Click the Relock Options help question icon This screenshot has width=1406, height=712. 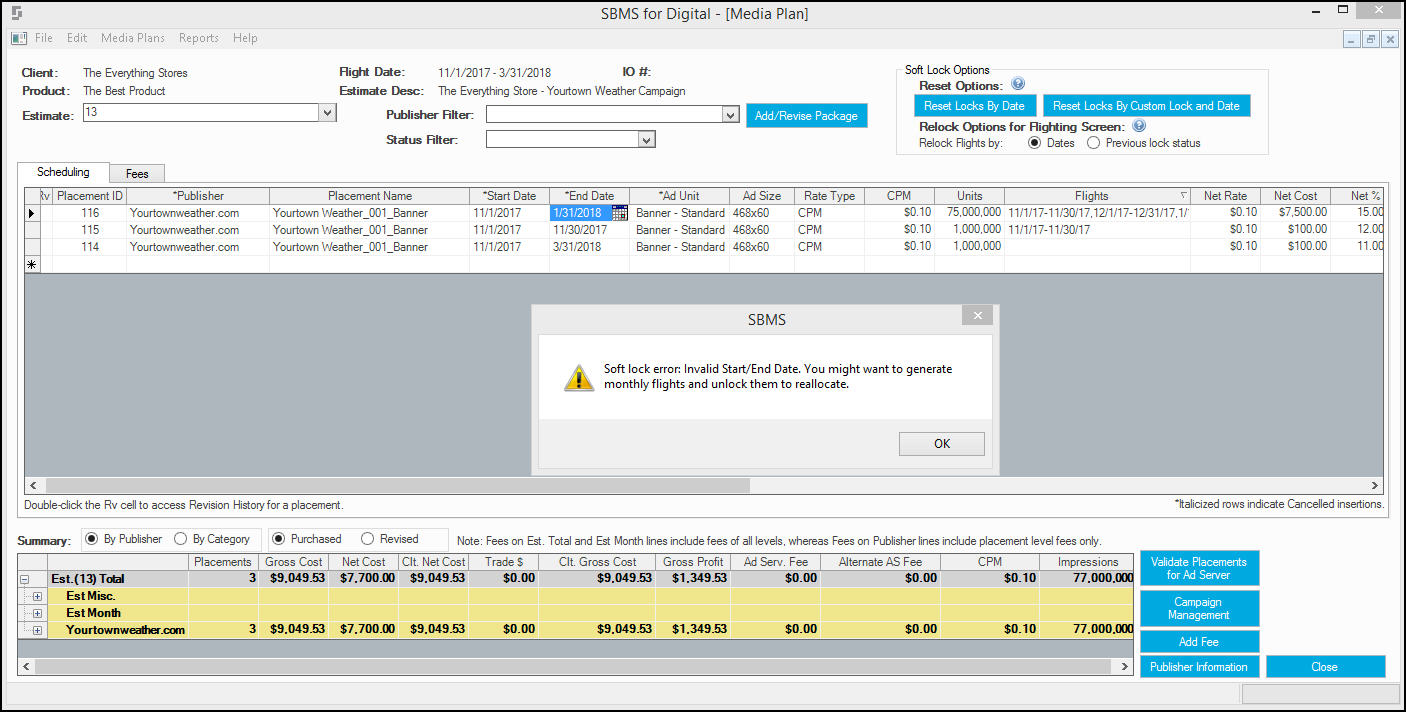click(x=1139, y=127)
